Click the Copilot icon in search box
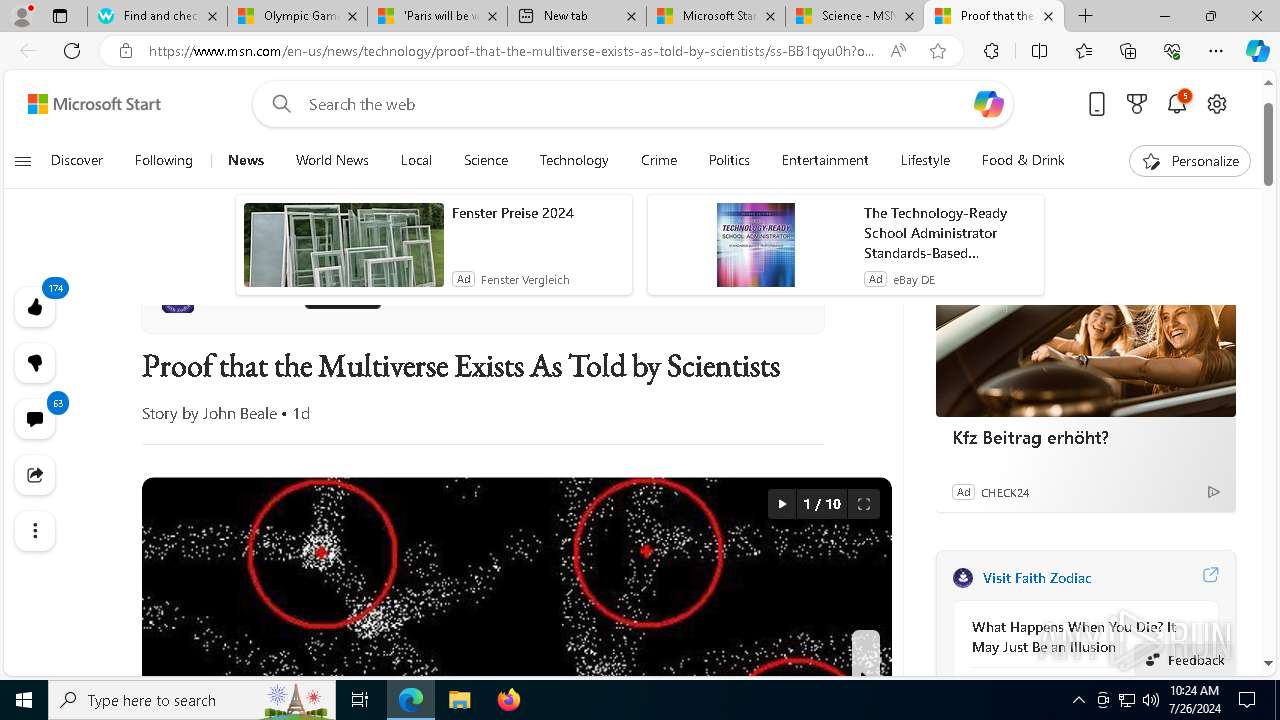Viewport: 1280px width, 720px height. (x=988, y=104)
